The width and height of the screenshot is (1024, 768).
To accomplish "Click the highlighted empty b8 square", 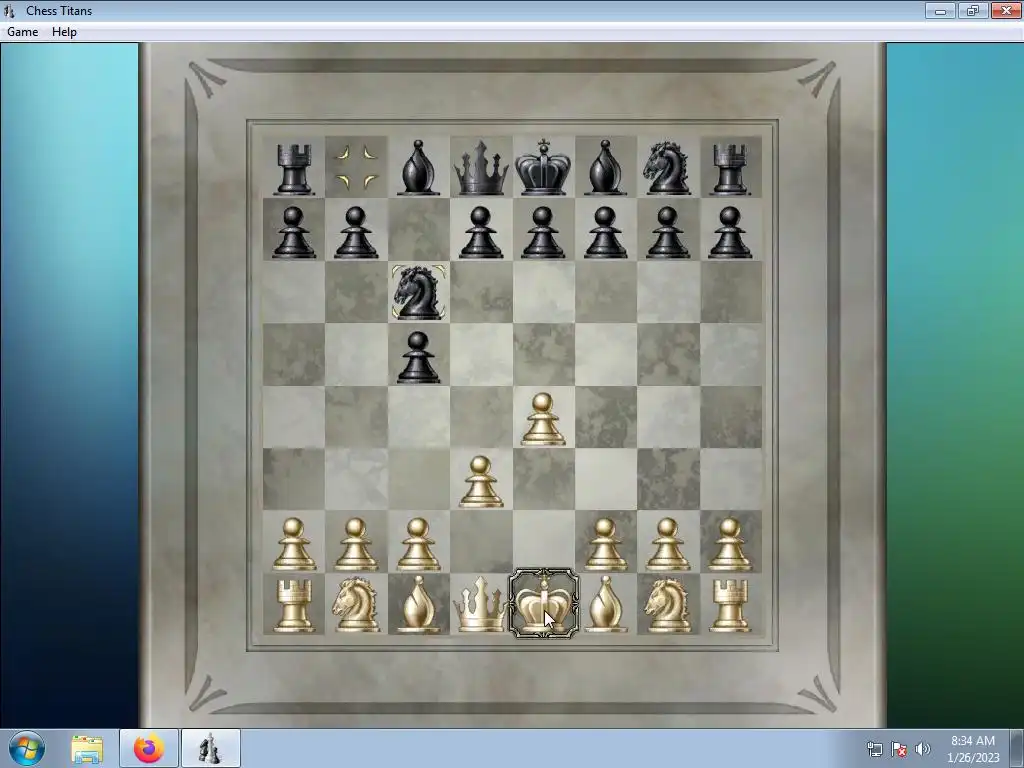I will [x=356, y=167].
